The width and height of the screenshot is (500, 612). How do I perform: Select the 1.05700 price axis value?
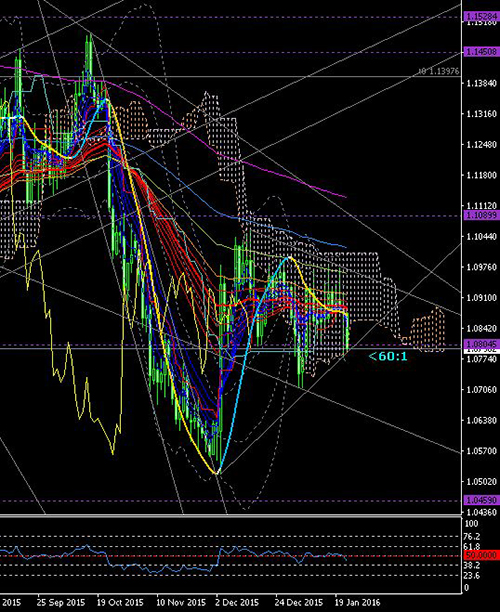pyautogui.click(x=482, y=451)
